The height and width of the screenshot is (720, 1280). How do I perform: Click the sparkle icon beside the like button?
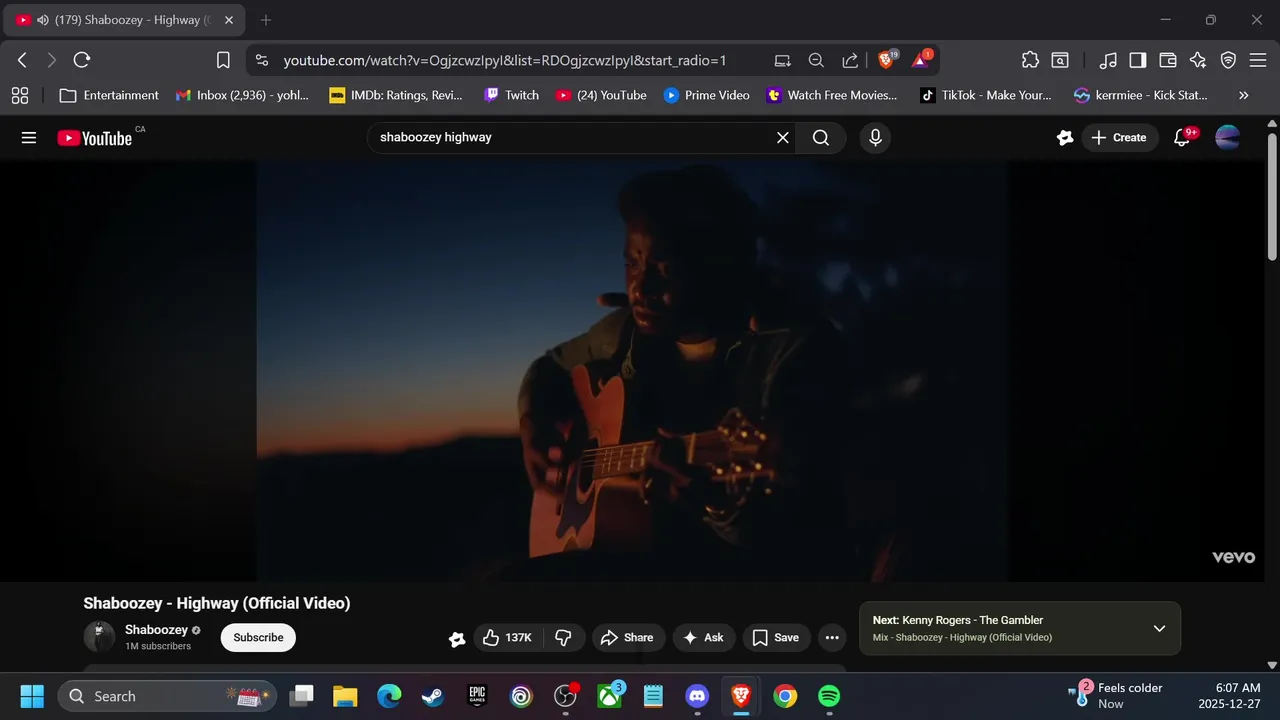tap(457, 639)
